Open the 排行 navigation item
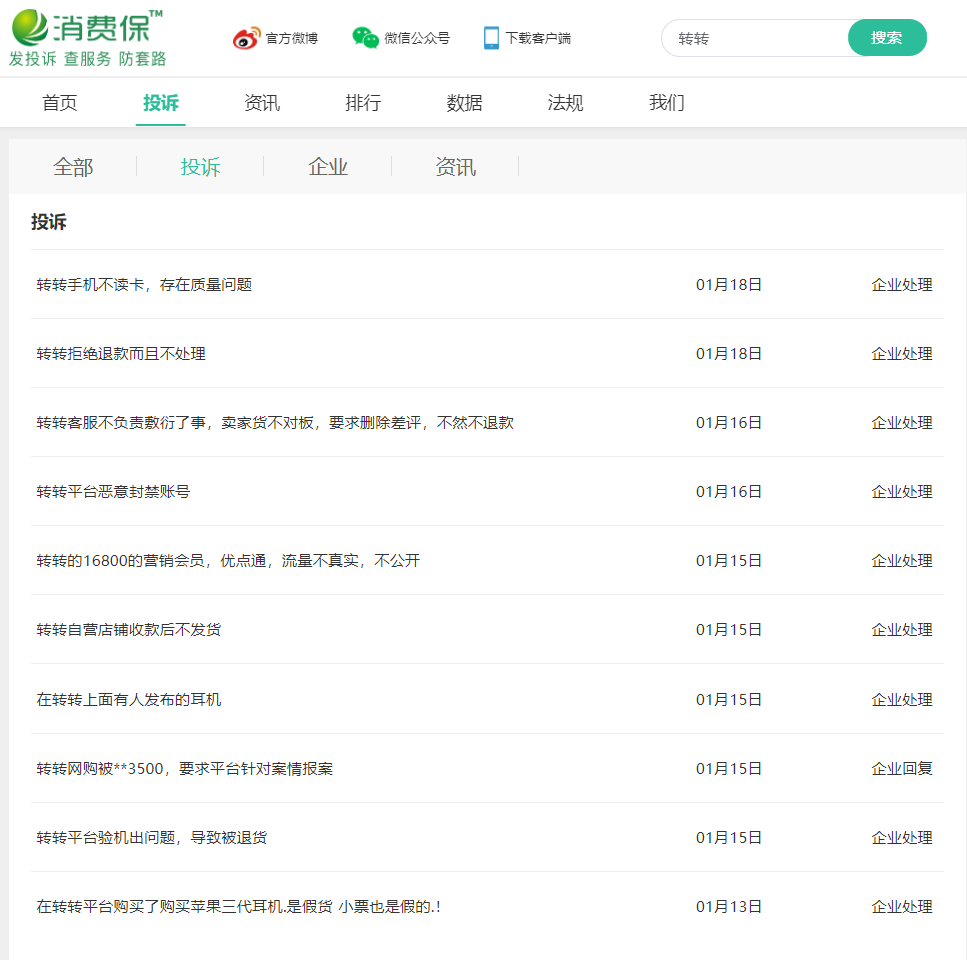The width and height of the screenshot is (967, 960). (363, 102)
